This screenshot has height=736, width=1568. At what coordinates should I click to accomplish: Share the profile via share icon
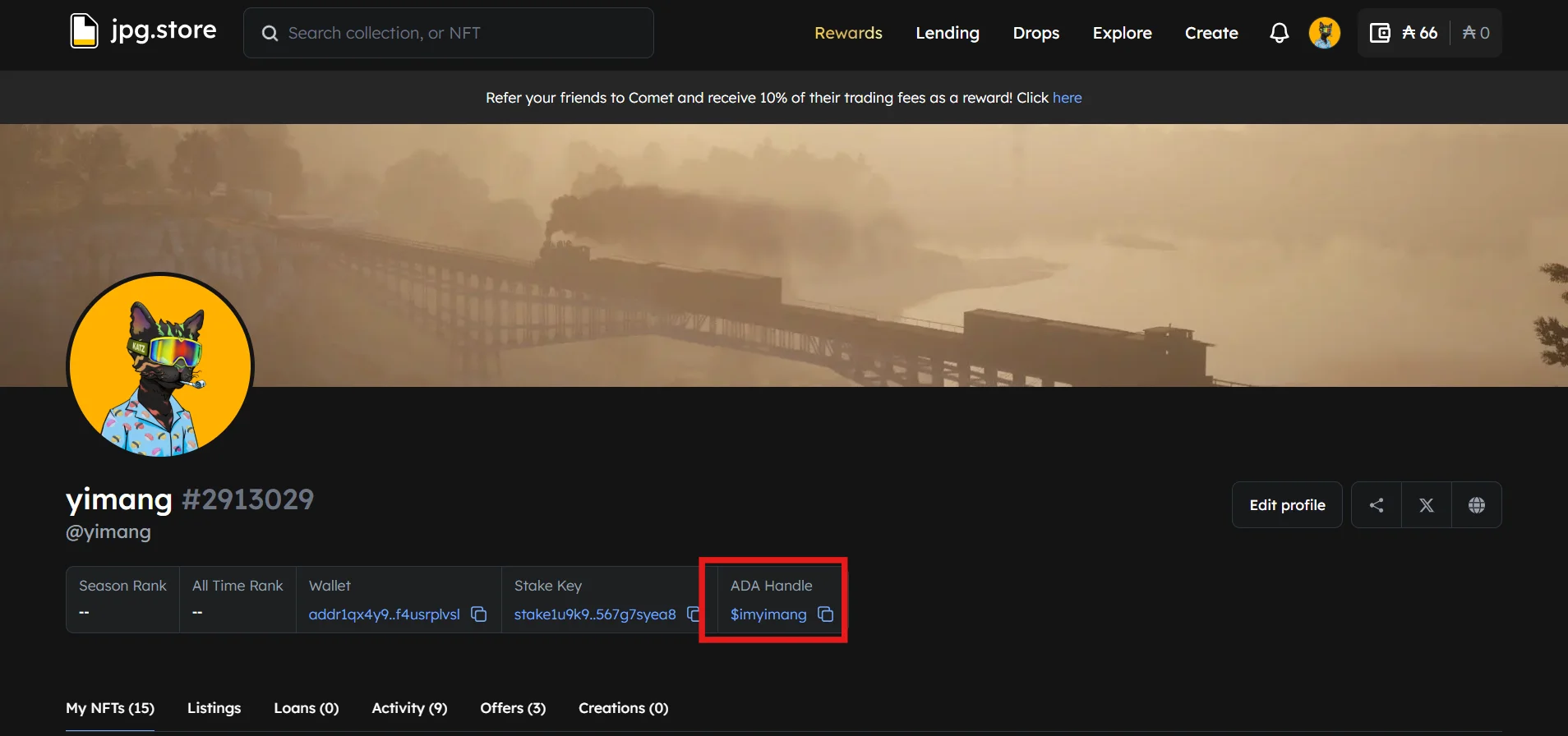pos(1377,505)
